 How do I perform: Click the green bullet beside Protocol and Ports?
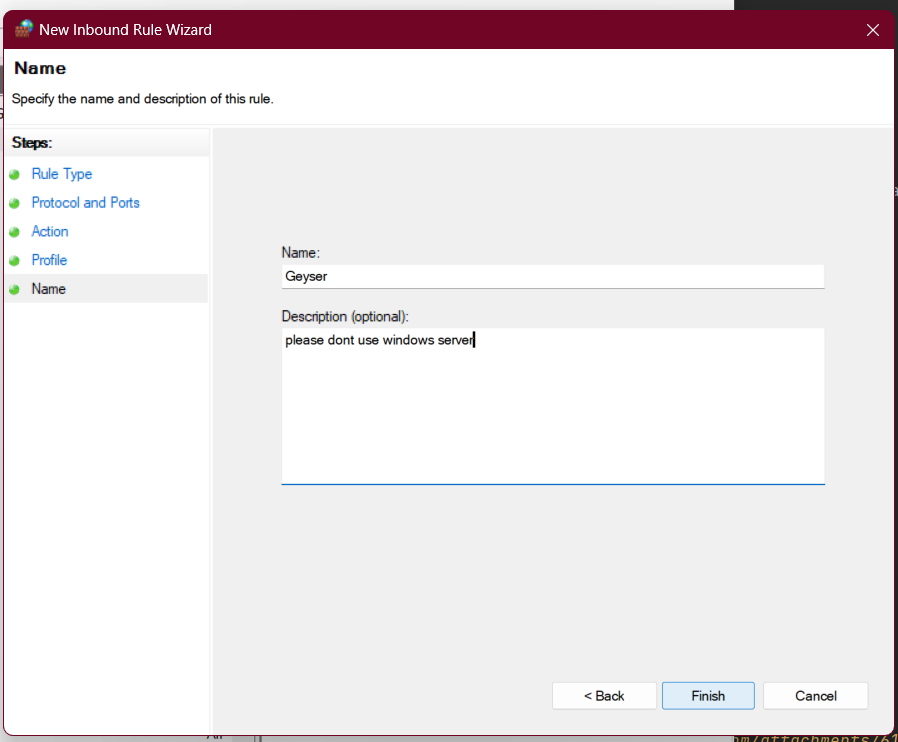tap(14, 203)
